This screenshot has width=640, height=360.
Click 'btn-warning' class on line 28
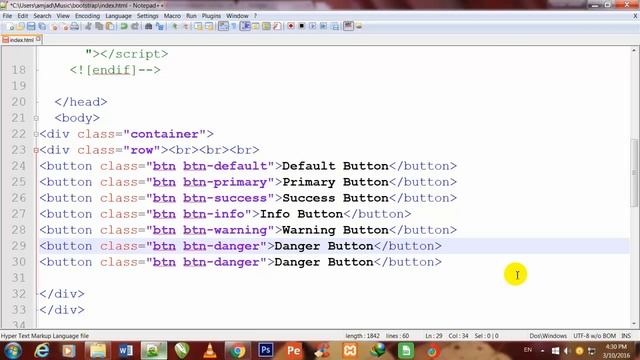(225, 230)
